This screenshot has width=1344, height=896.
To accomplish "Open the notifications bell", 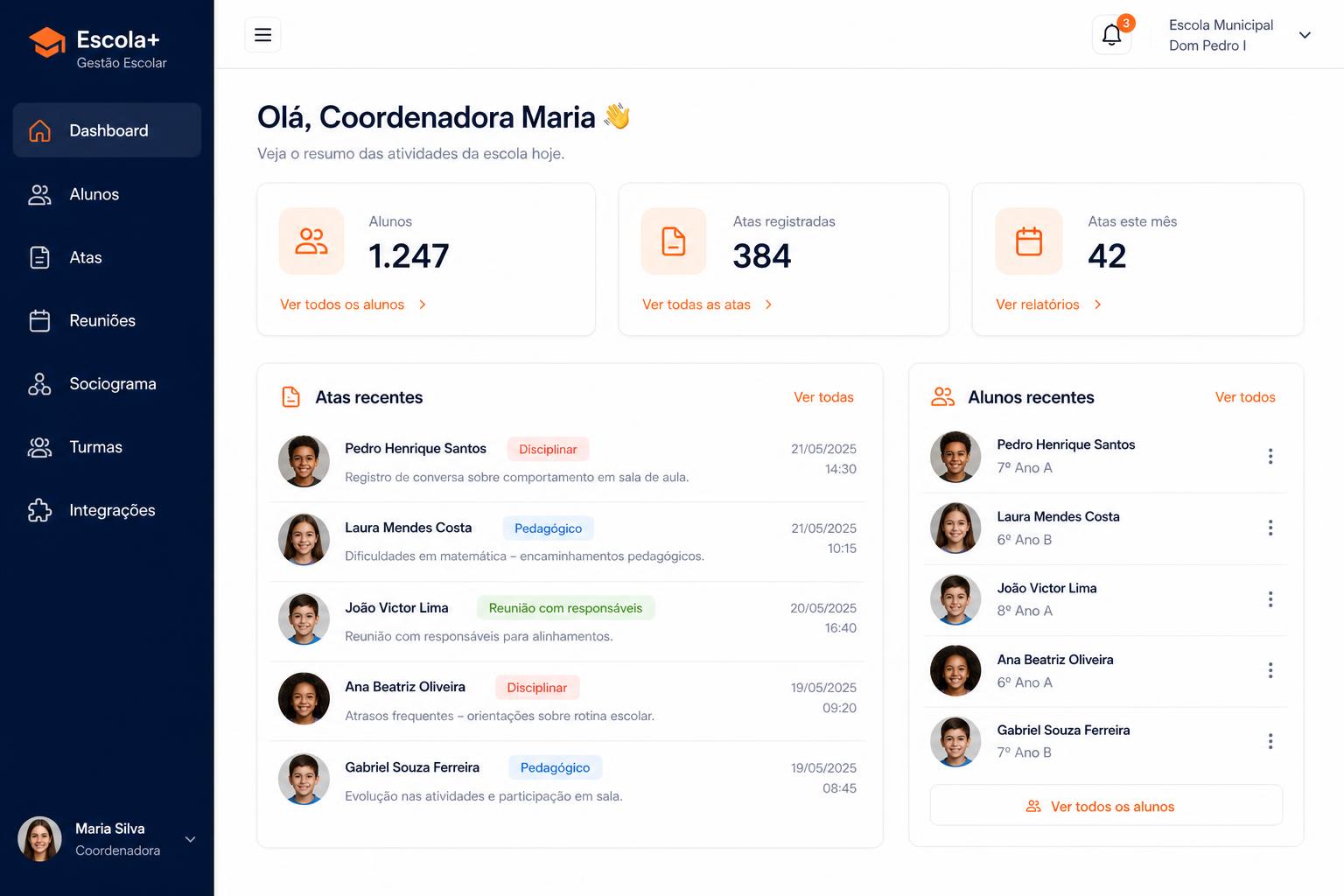I will (1111, 35).
